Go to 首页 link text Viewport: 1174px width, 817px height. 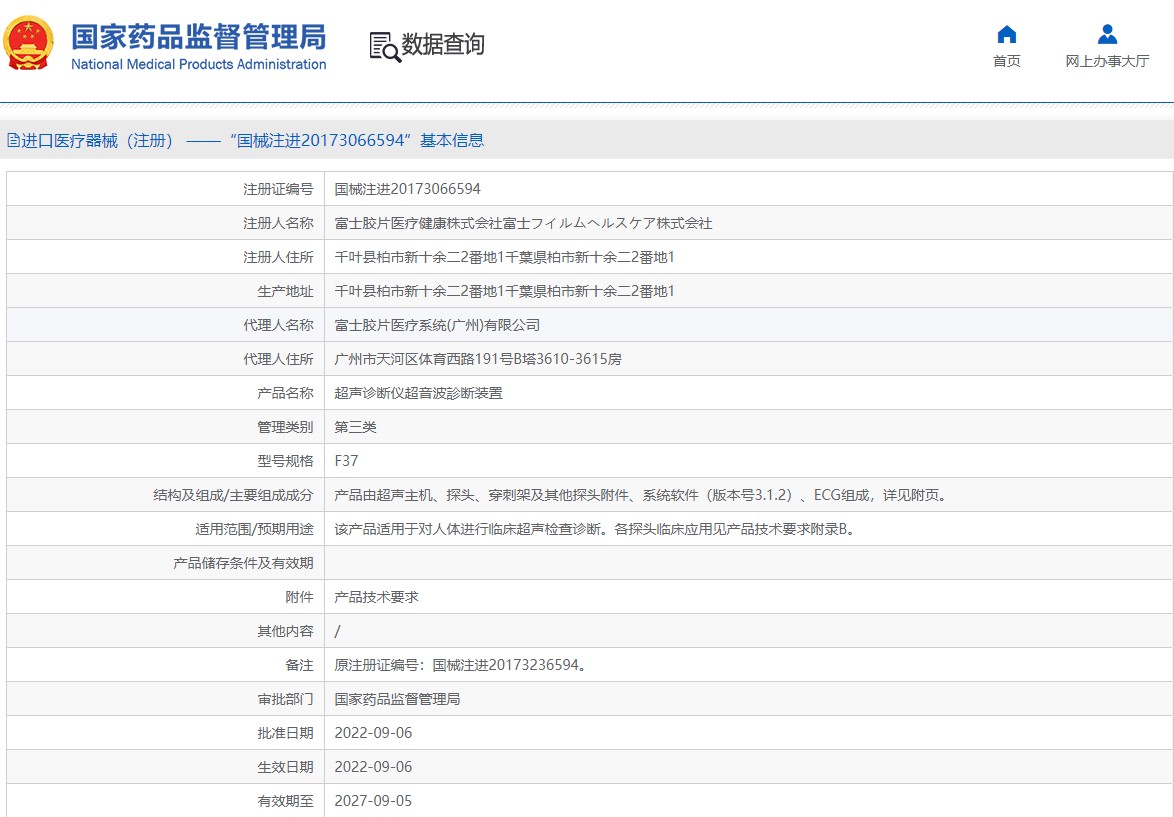point(1006,61)
